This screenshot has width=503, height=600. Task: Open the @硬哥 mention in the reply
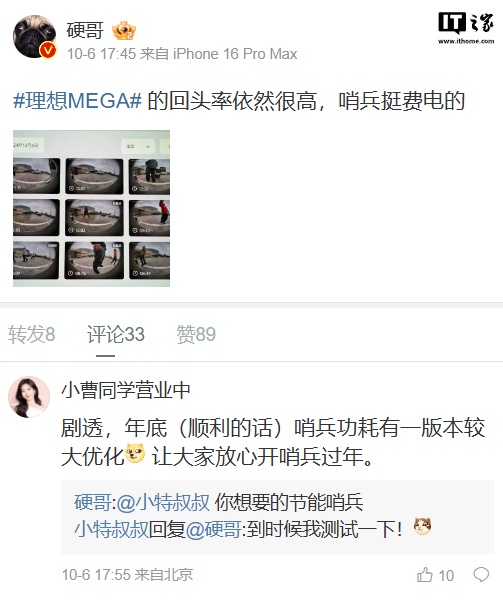point(213,530)
